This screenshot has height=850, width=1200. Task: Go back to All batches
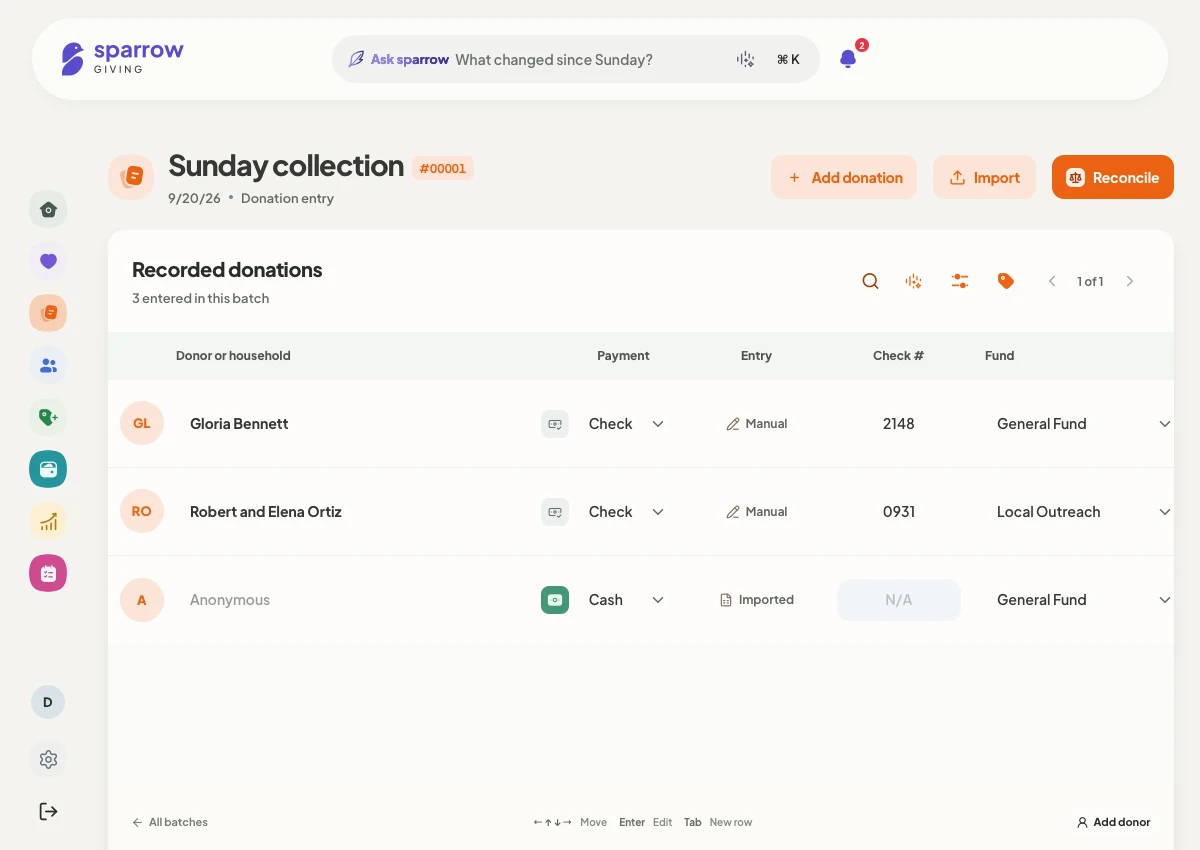tap(170, 822)
